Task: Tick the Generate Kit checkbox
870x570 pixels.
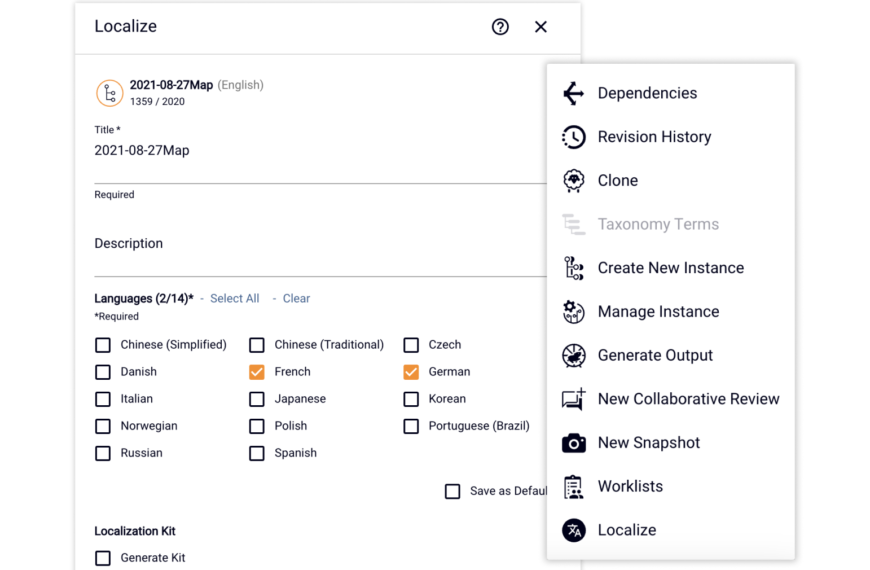Action: tap(103, 558)
